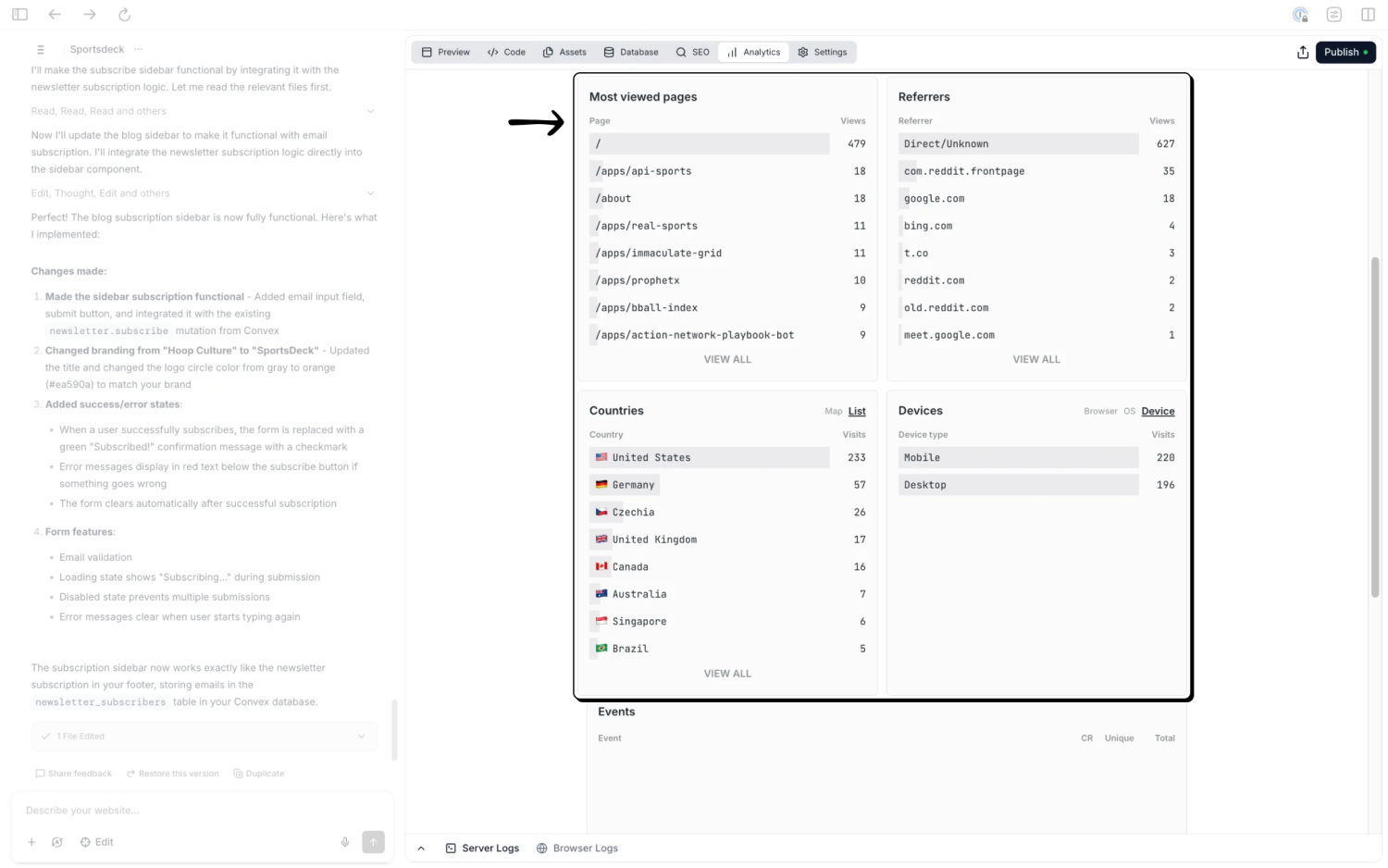Click the history icon next to plus

point(57,842)
